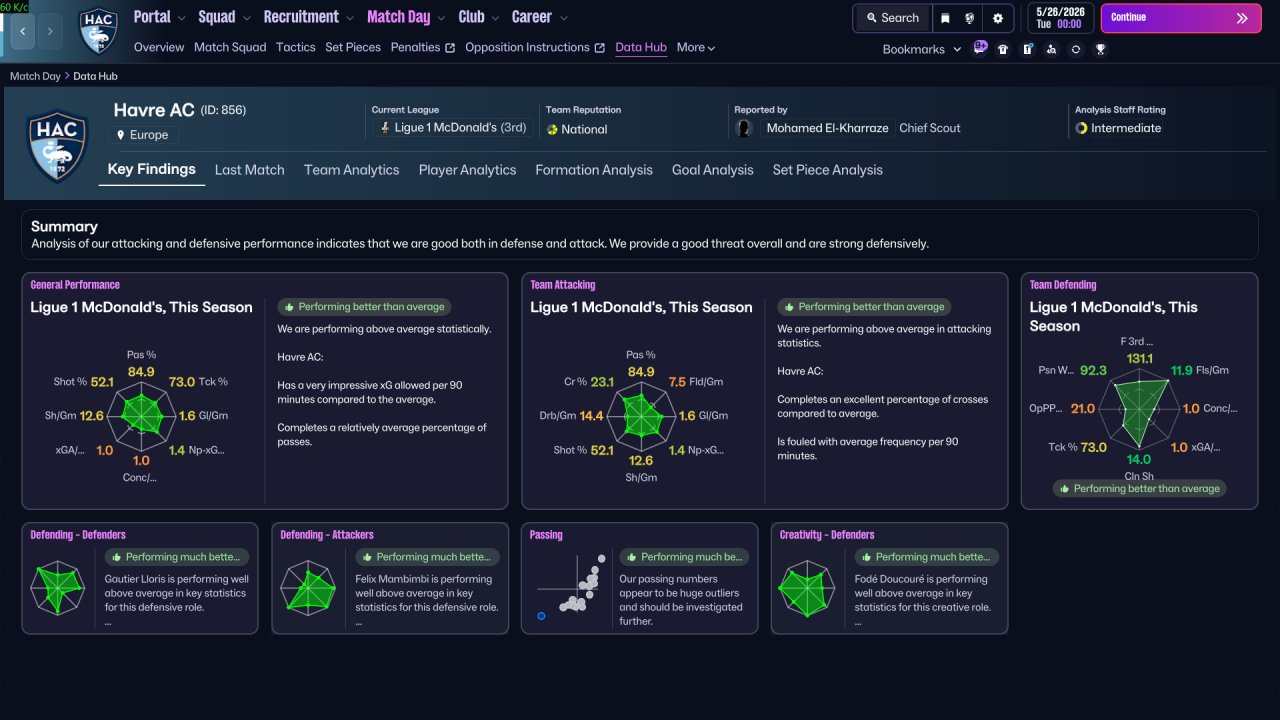Screen dimensions: 1280x720
Task: Go forward with the right arrow button
Action: pyautogui.click(x=50, y=32)
